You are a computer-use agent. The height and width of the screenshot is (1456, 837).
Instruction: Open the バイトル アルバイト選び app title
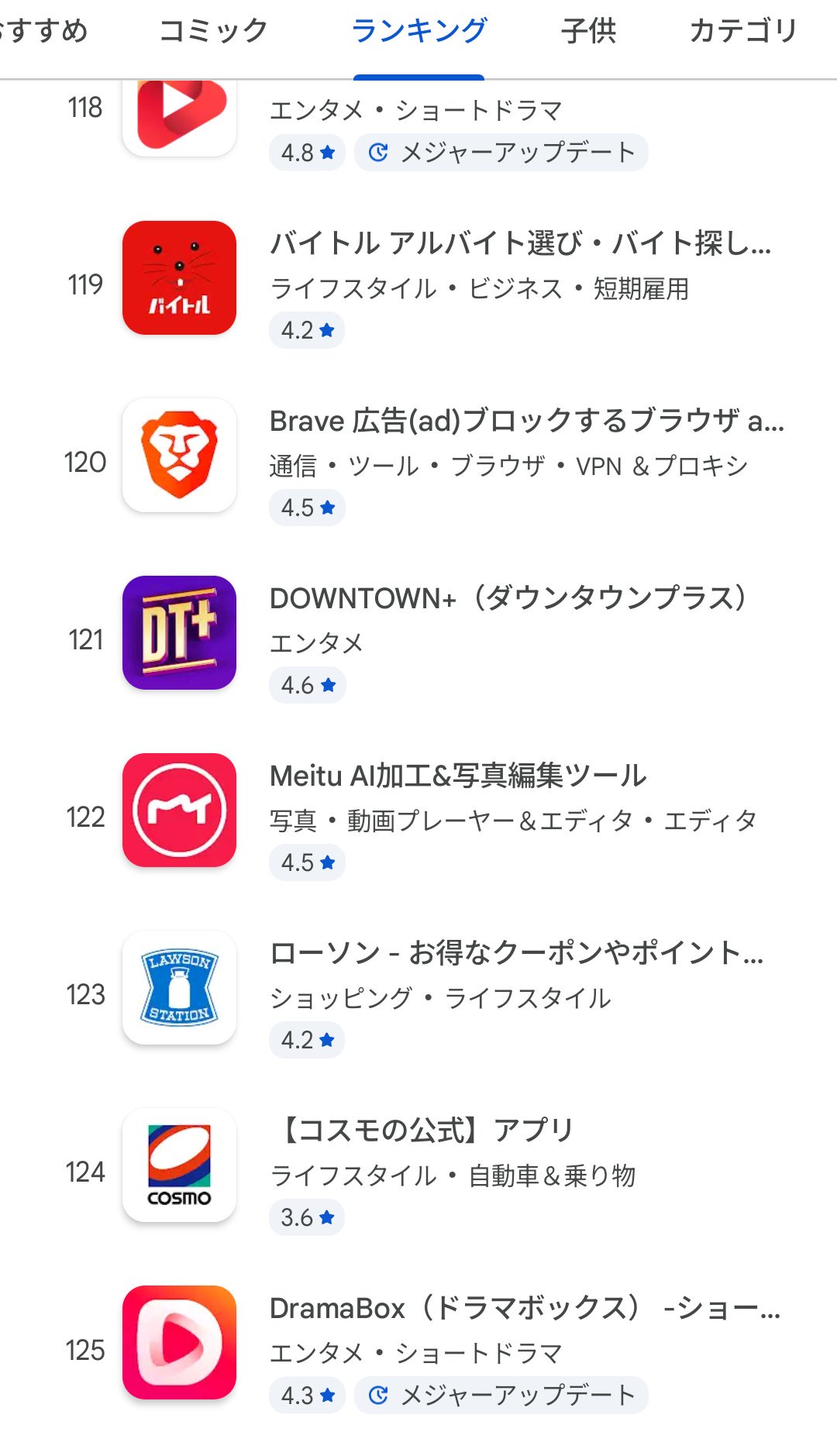(520, 243)
